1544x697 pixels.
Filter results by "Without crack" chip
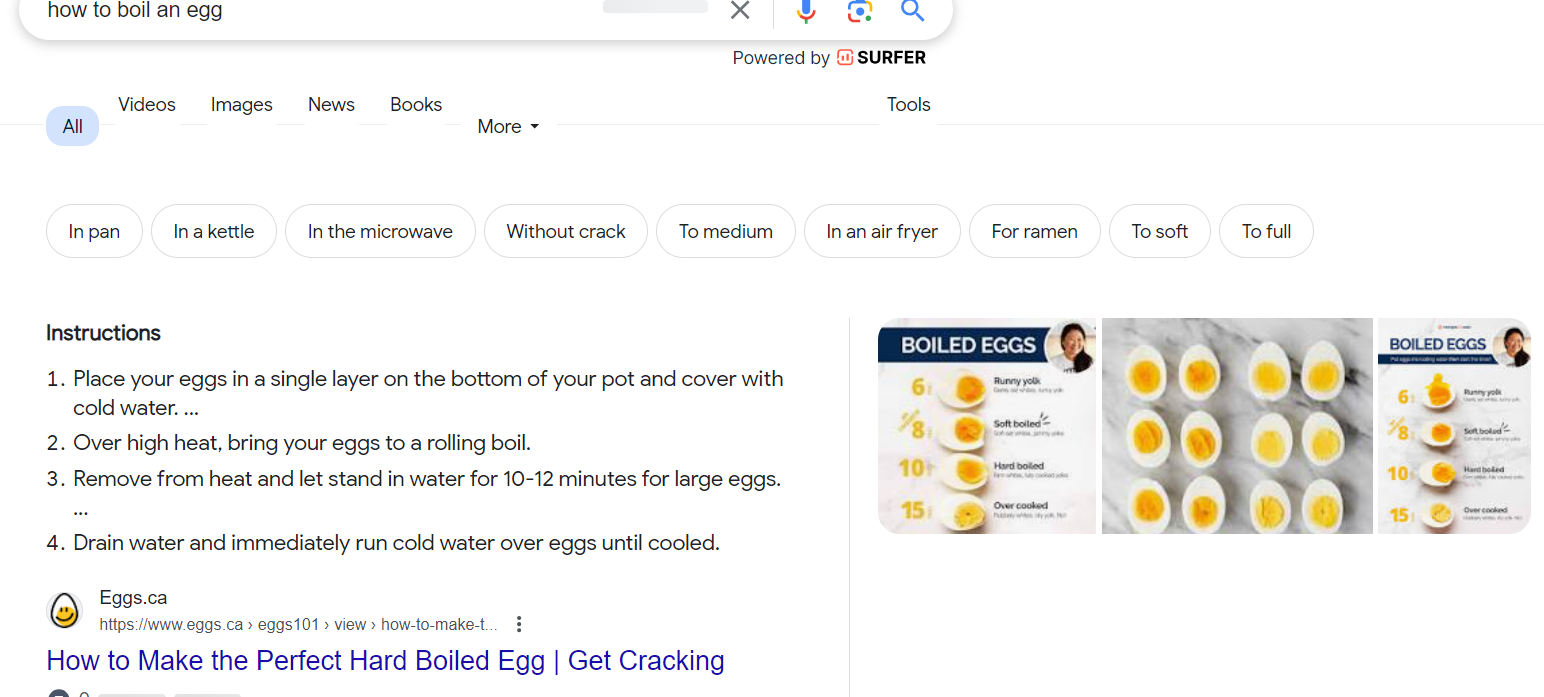566,232
